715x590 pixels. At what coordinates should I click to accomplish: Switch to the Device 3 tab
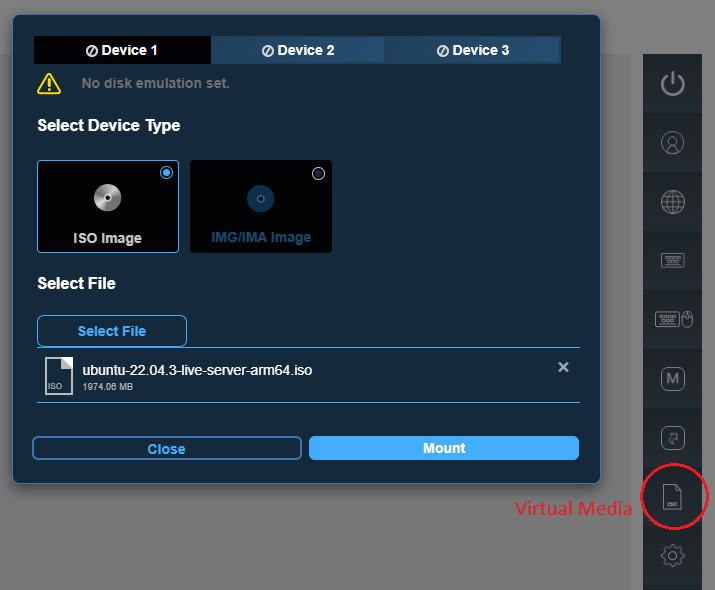[x=472, y=50]
